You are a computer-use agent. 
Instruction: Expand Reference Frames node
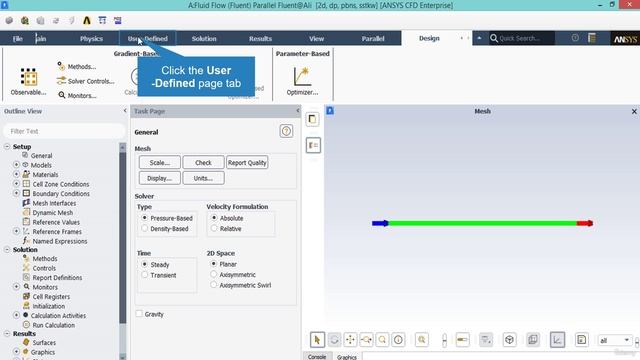point(16,231)
